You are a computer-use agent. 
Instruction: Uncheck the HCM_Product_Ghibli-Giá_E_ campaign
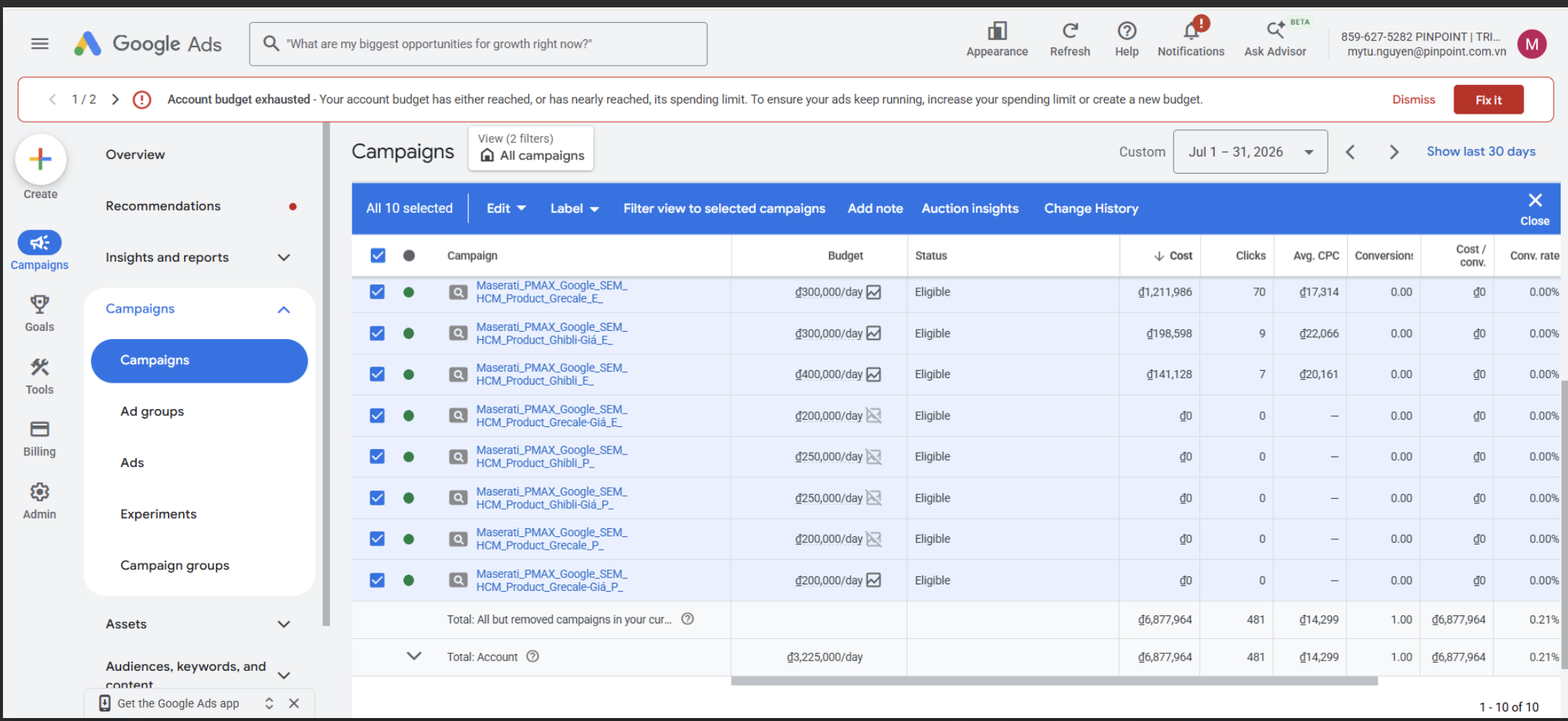pyautogui.click(x=378, y=333)
